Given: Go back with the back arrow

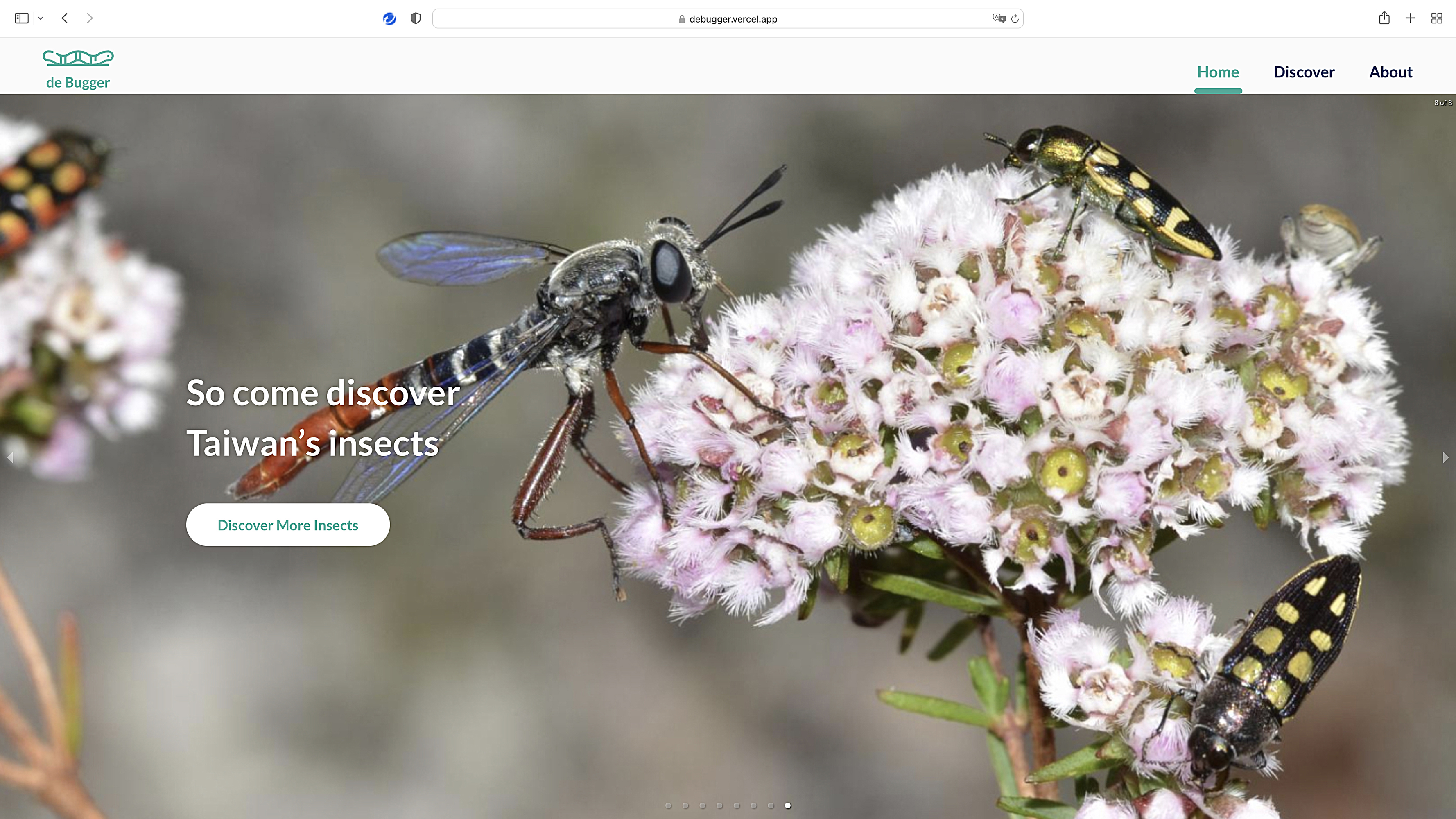Looking at the screenshot, I should pyautogui.click(x=65, y=18).
